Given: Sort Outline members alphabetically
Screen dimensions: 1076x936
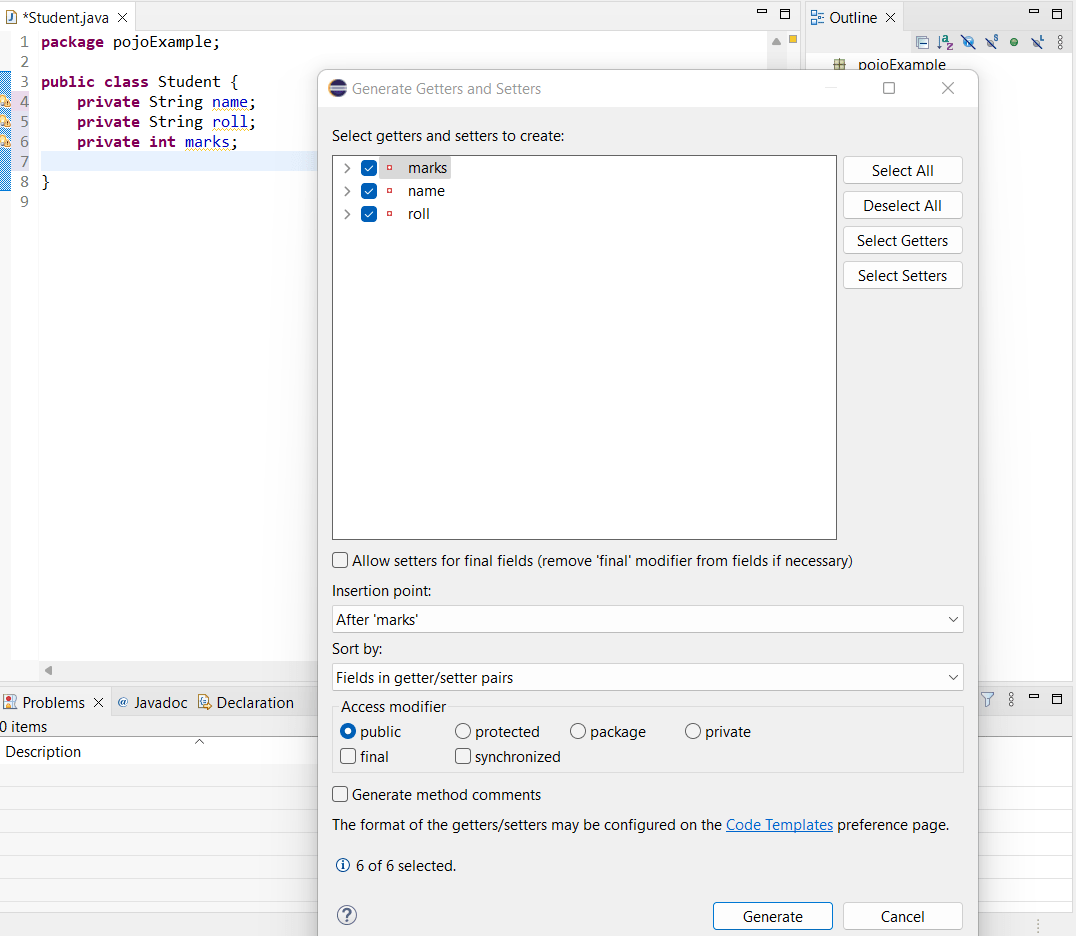Looking at the screenshot, I should click(945, 41).
